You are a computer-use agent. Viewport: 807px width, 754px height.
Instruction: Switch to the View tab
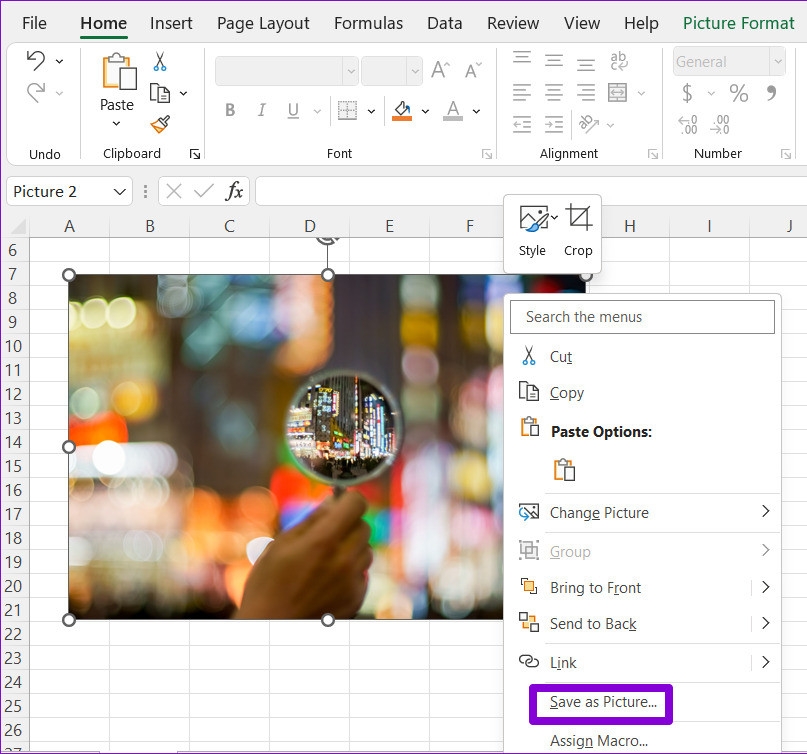[x=582, y=23]
